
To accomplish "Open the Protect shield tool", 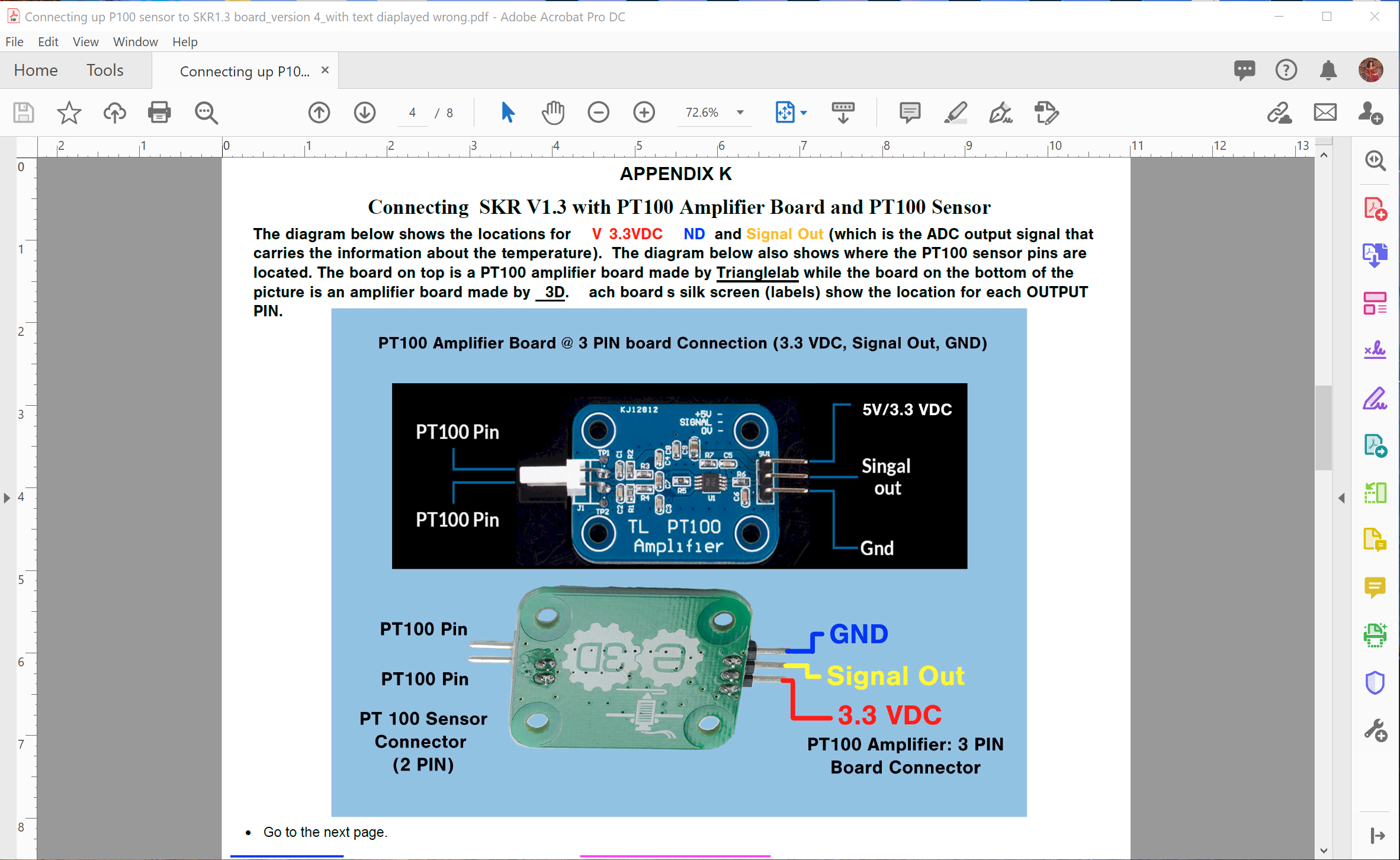I will (x=1375, y=682).
